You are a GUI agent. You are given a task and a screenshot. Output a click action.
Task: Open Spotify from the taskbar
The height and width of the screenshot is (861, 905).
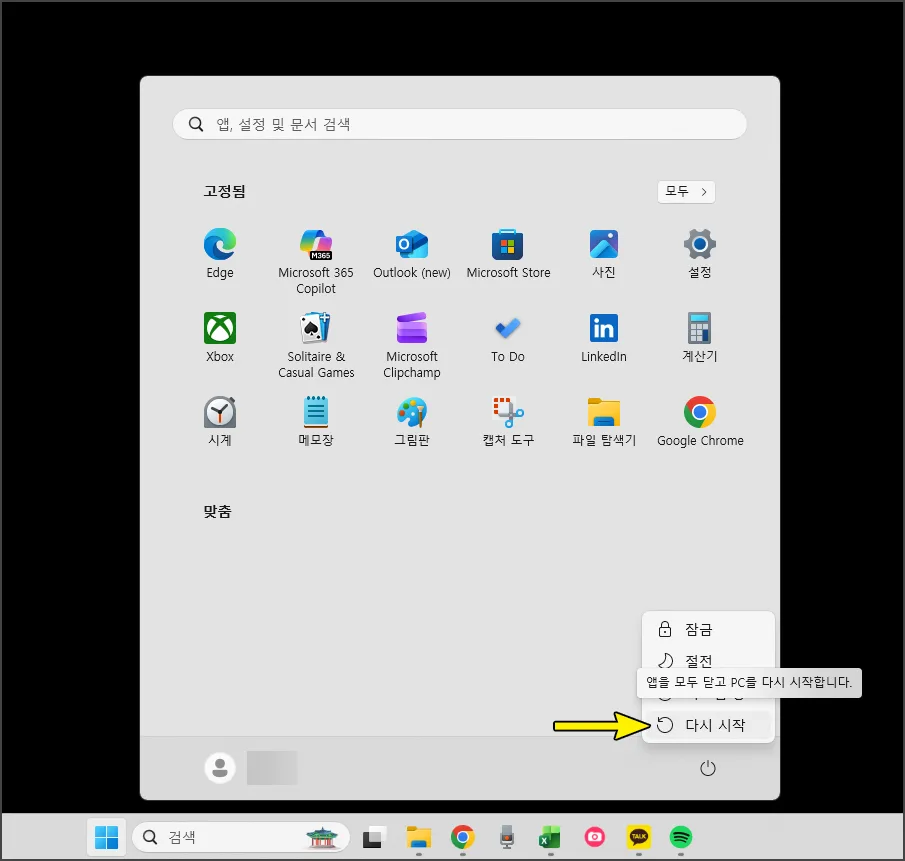point(681,837)
